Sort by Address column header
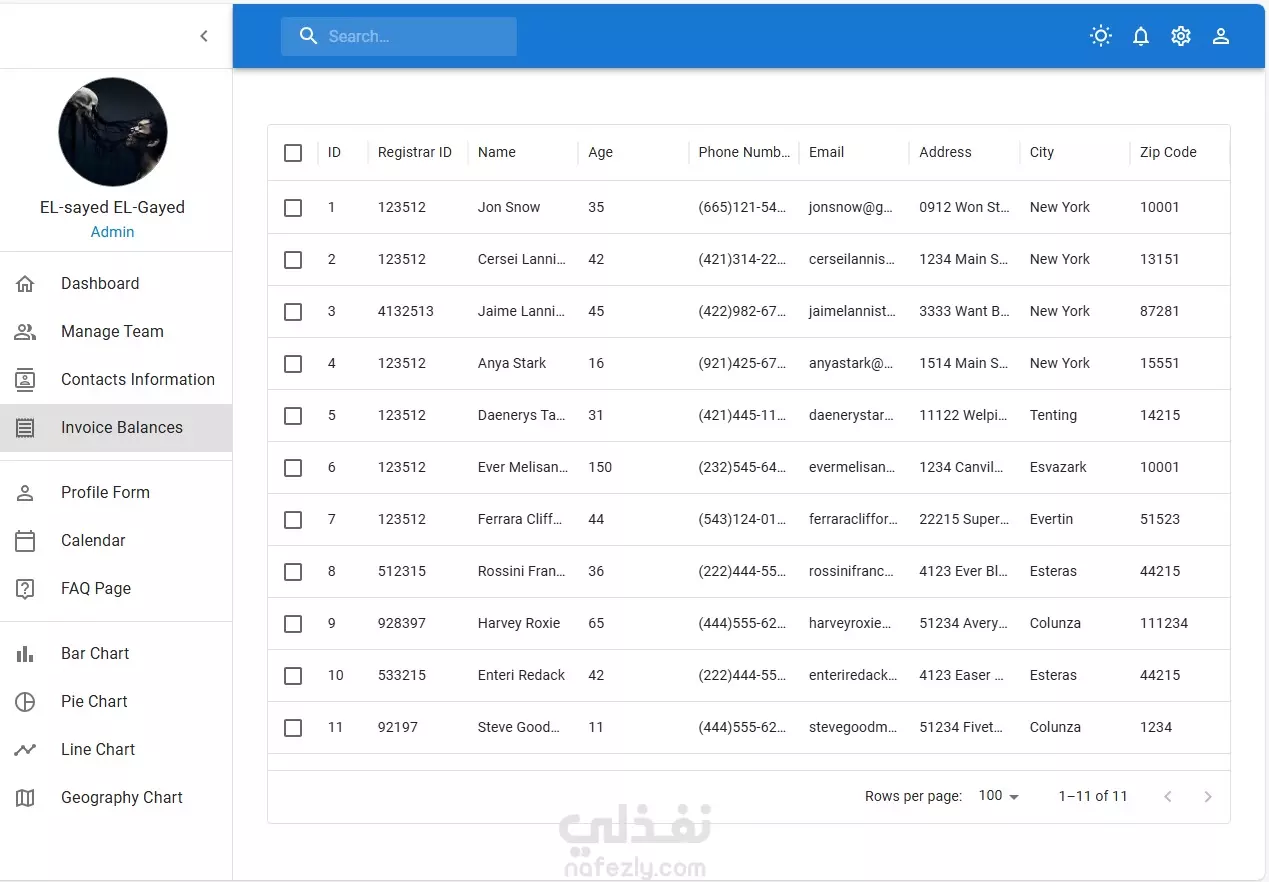This screenshot has height=882, width=1269. [945, 153]
